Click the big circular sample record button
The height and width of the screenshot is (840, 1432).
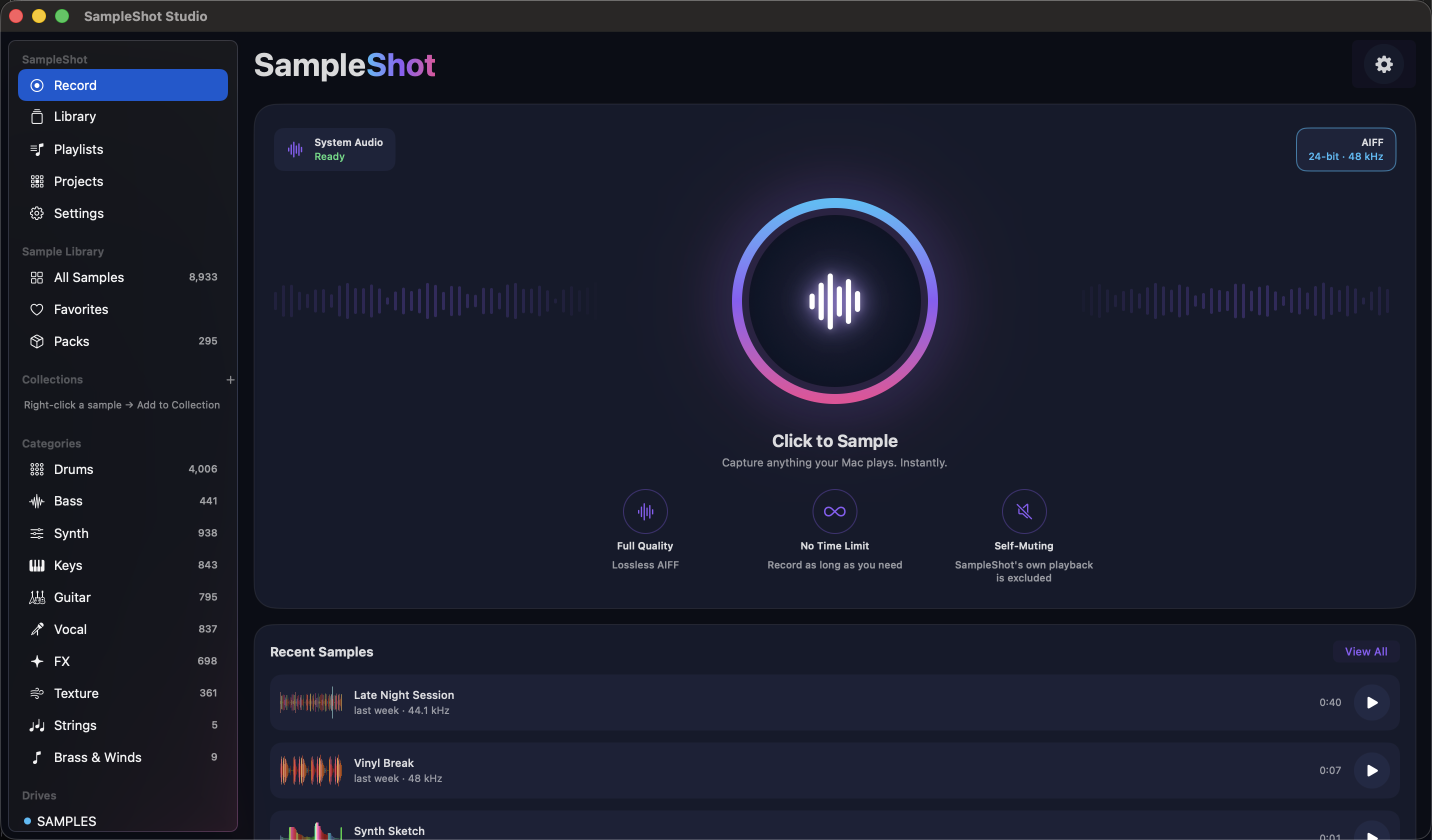(834, 300)
